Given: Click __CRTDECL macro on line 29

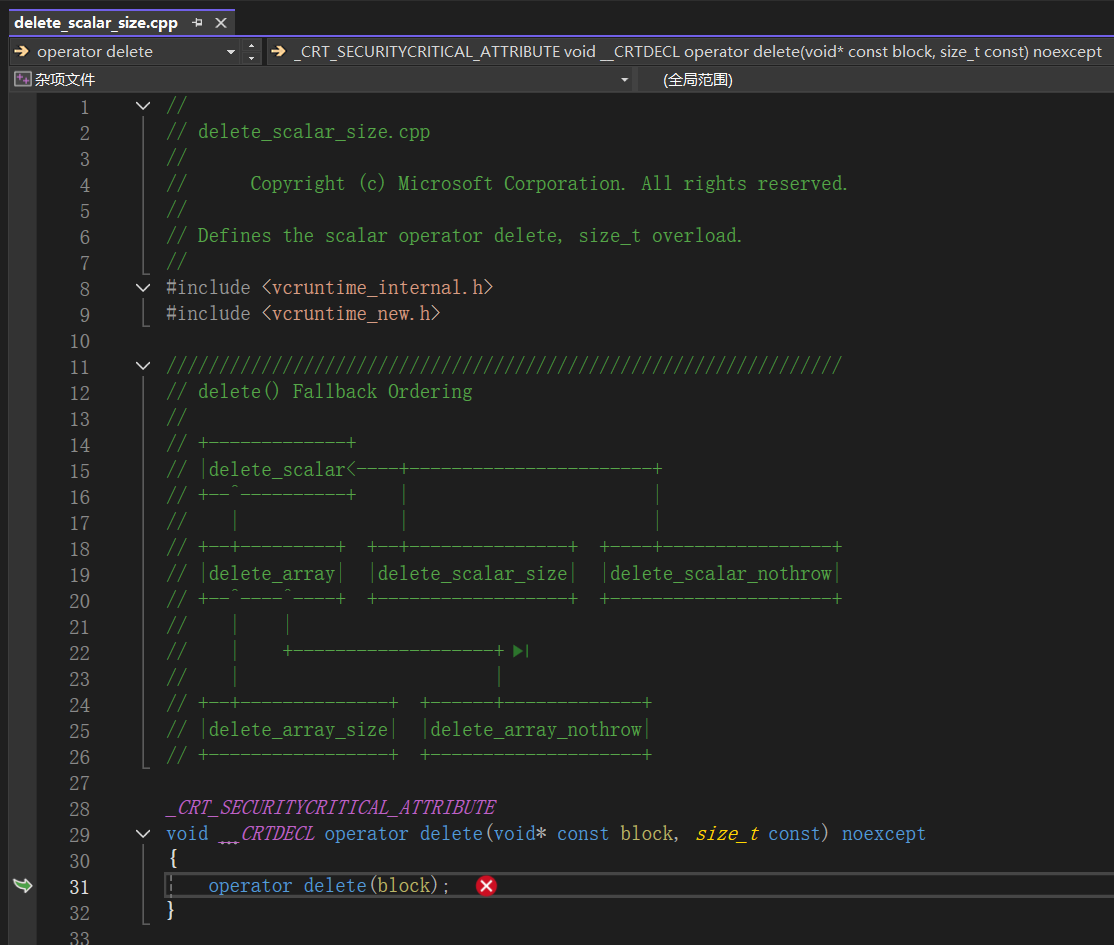Looking at the screenshot, I should [x=266, y=833].
